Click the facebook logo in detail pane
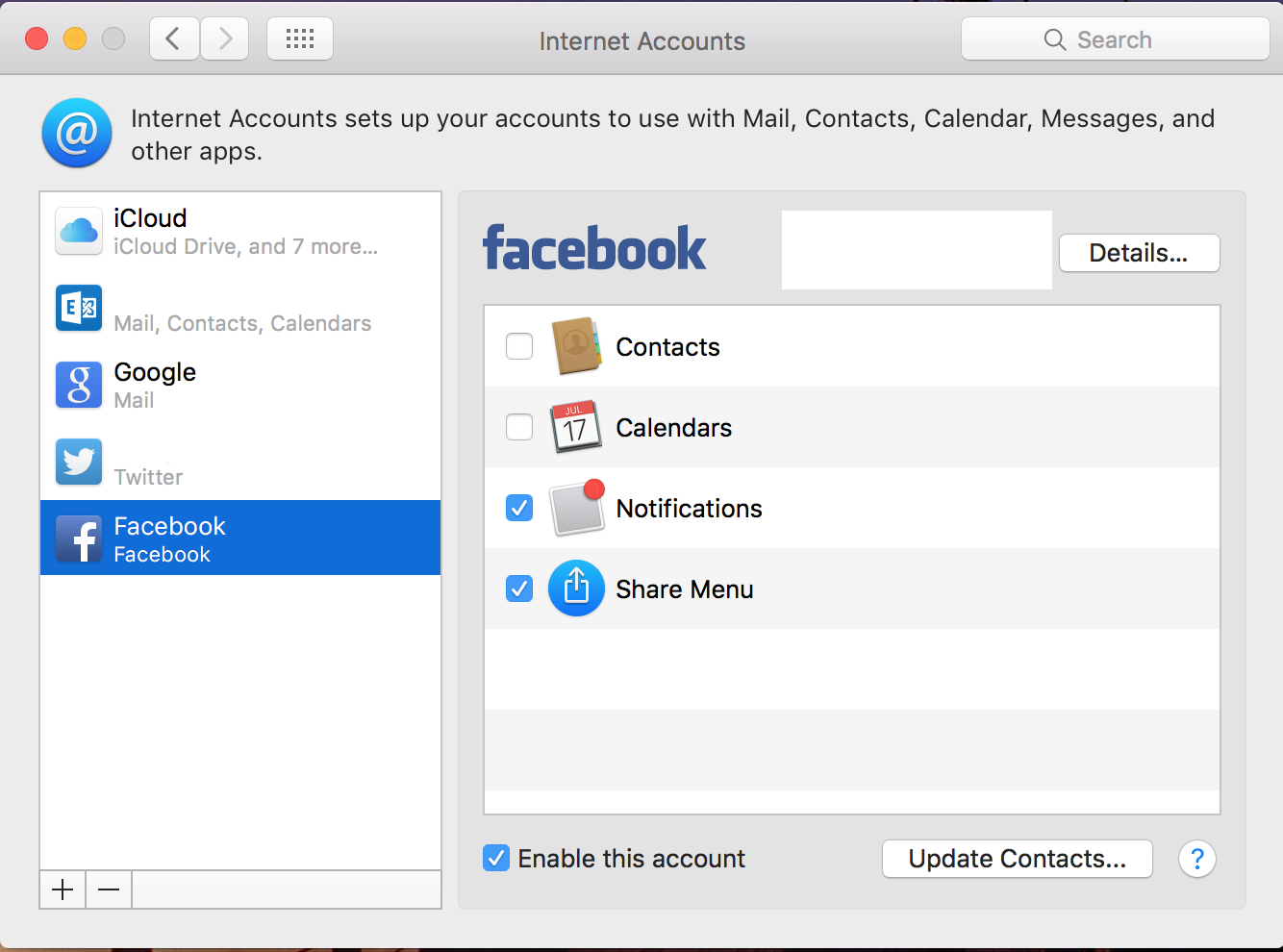Viewport: 1283px width, 952px height. [594, 248]
